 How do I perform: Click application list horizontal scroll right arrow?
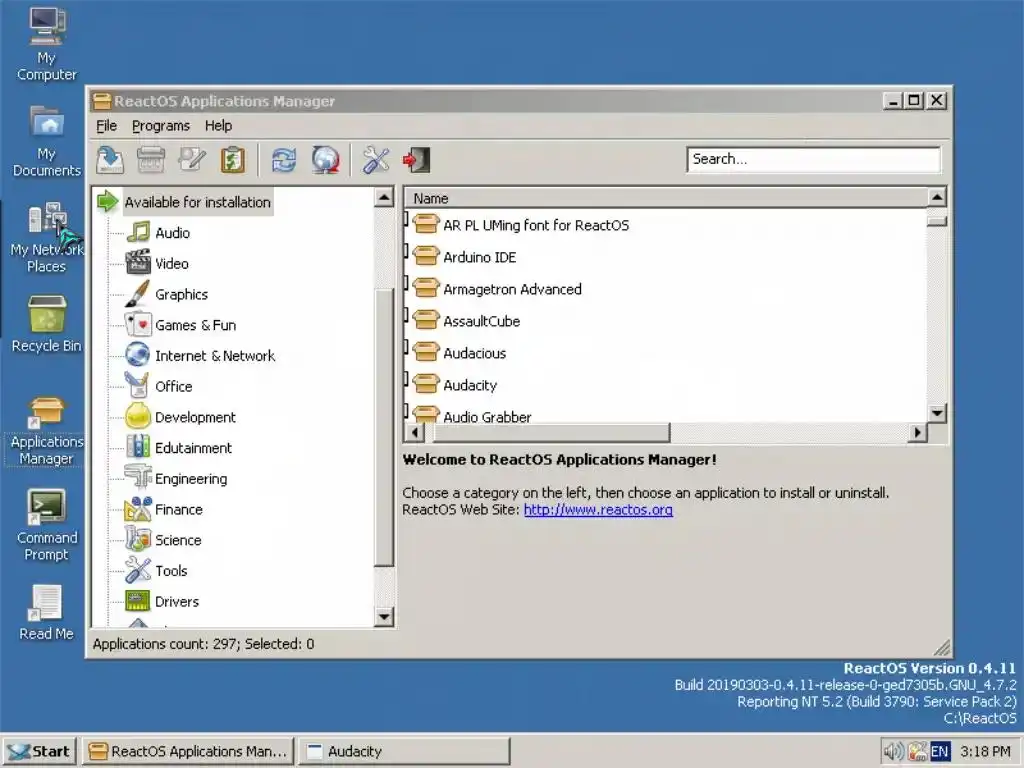pos(918,432)
